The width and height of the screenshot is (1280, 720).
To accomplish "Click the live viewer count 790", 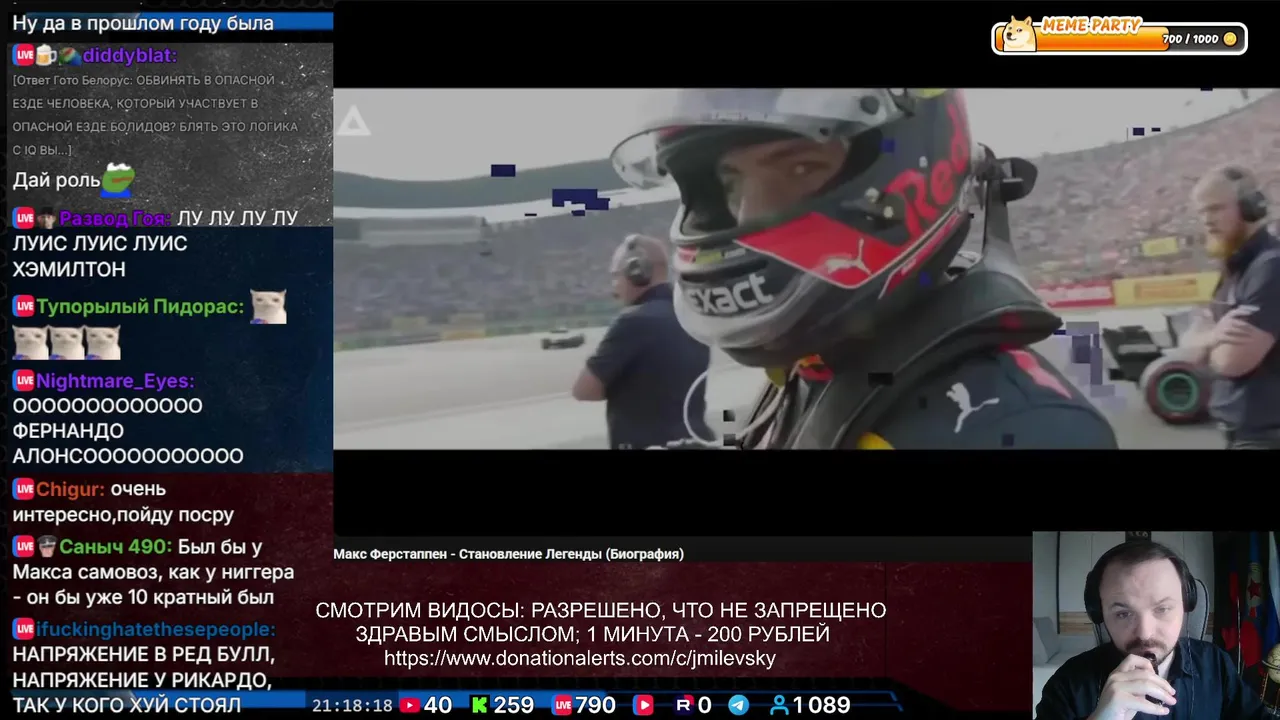I will coord(596,705).
